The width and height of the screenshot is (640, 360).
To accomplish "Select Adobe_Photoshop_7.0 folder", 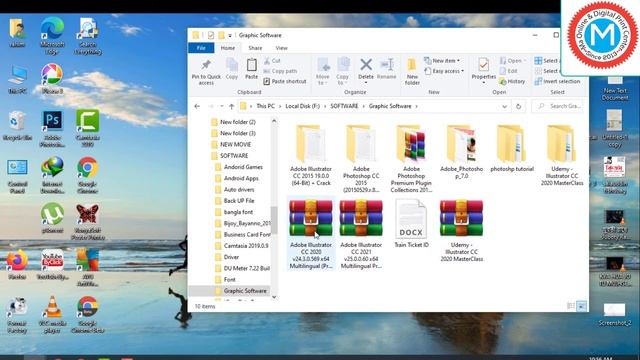I will coord(461,152).
